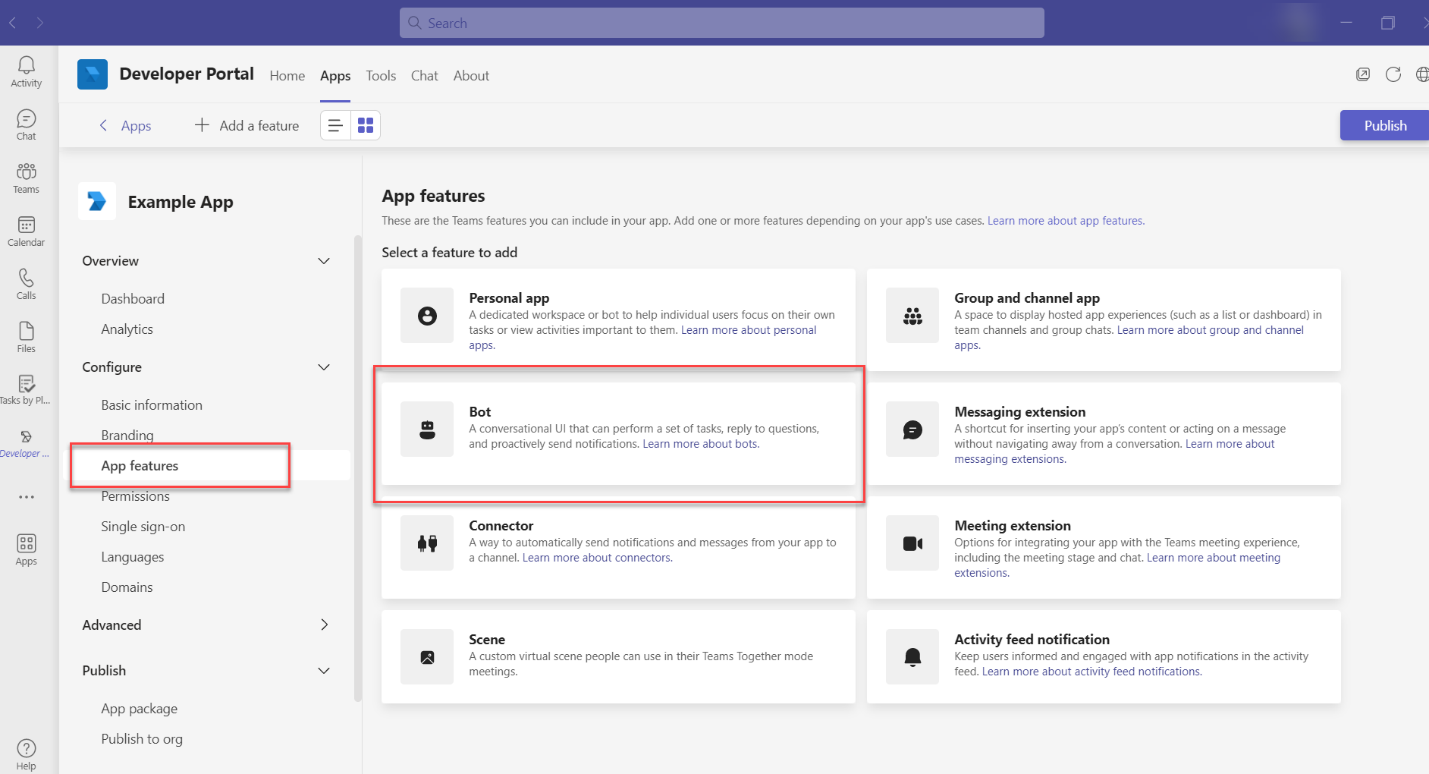
Task: Open Help icon at rail bottom
Action: click(x=26, y=754)
